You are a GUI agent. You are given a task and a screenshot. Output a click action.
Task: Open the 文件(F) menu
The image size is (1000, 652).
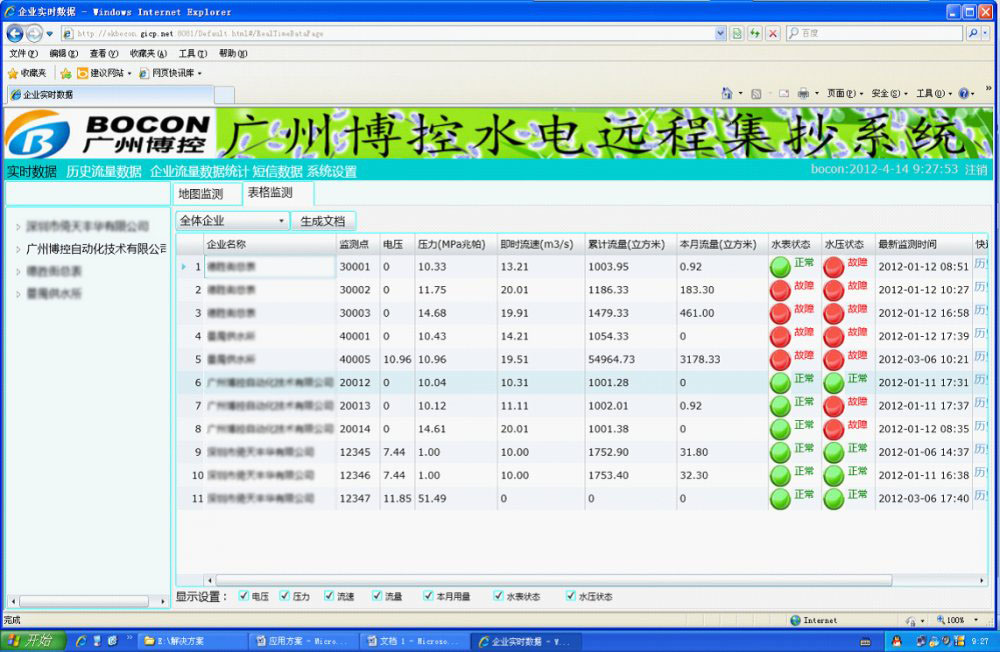pos(24,54)
